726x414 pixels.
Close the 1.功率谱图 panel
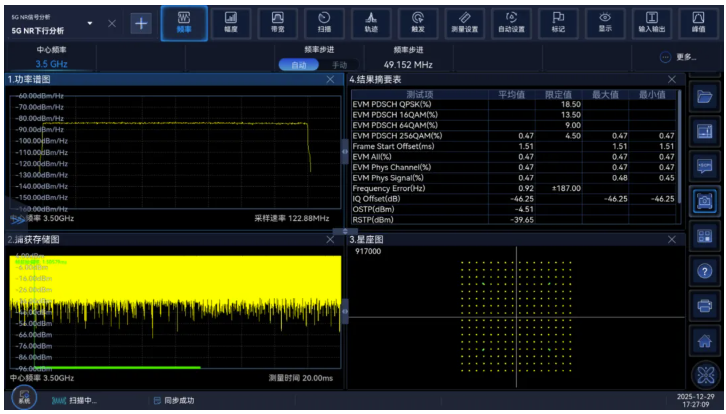point(330,80)
